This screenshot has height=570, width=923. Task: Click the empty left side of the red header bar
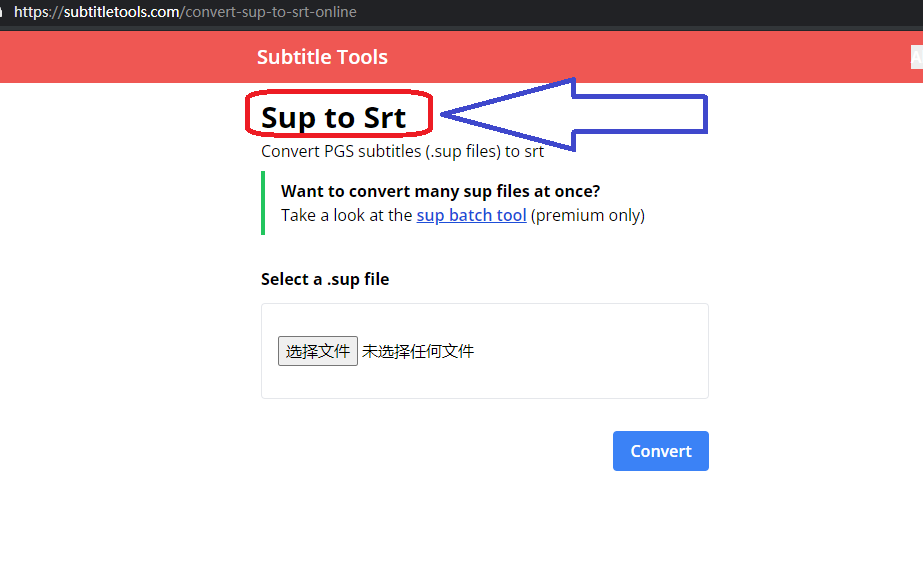[120, 57]
